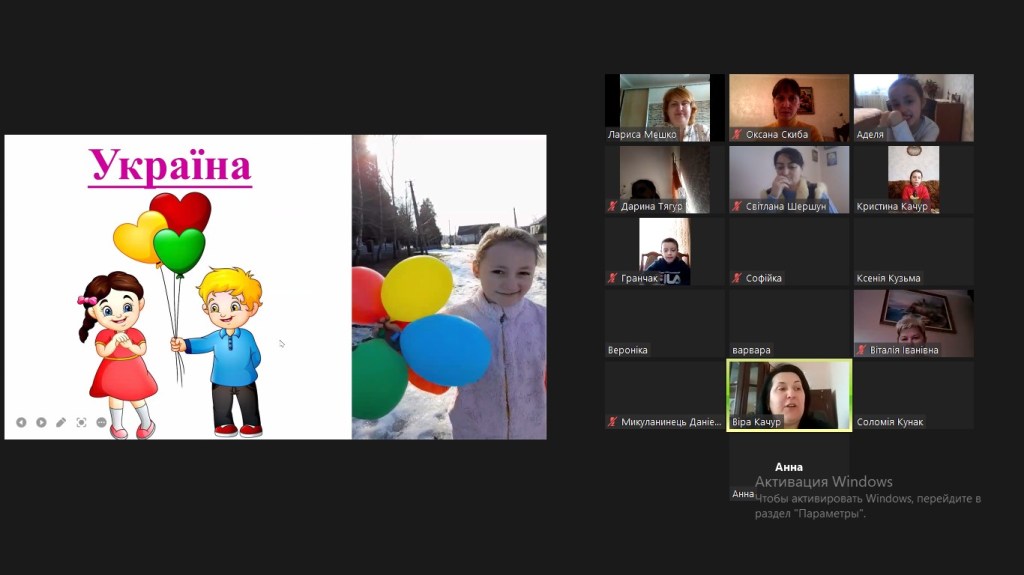The height and width of the screenshot is (575, 1024).
Task: Open the pen annotation tool on the slide
Action: click(x=61, y=422)
